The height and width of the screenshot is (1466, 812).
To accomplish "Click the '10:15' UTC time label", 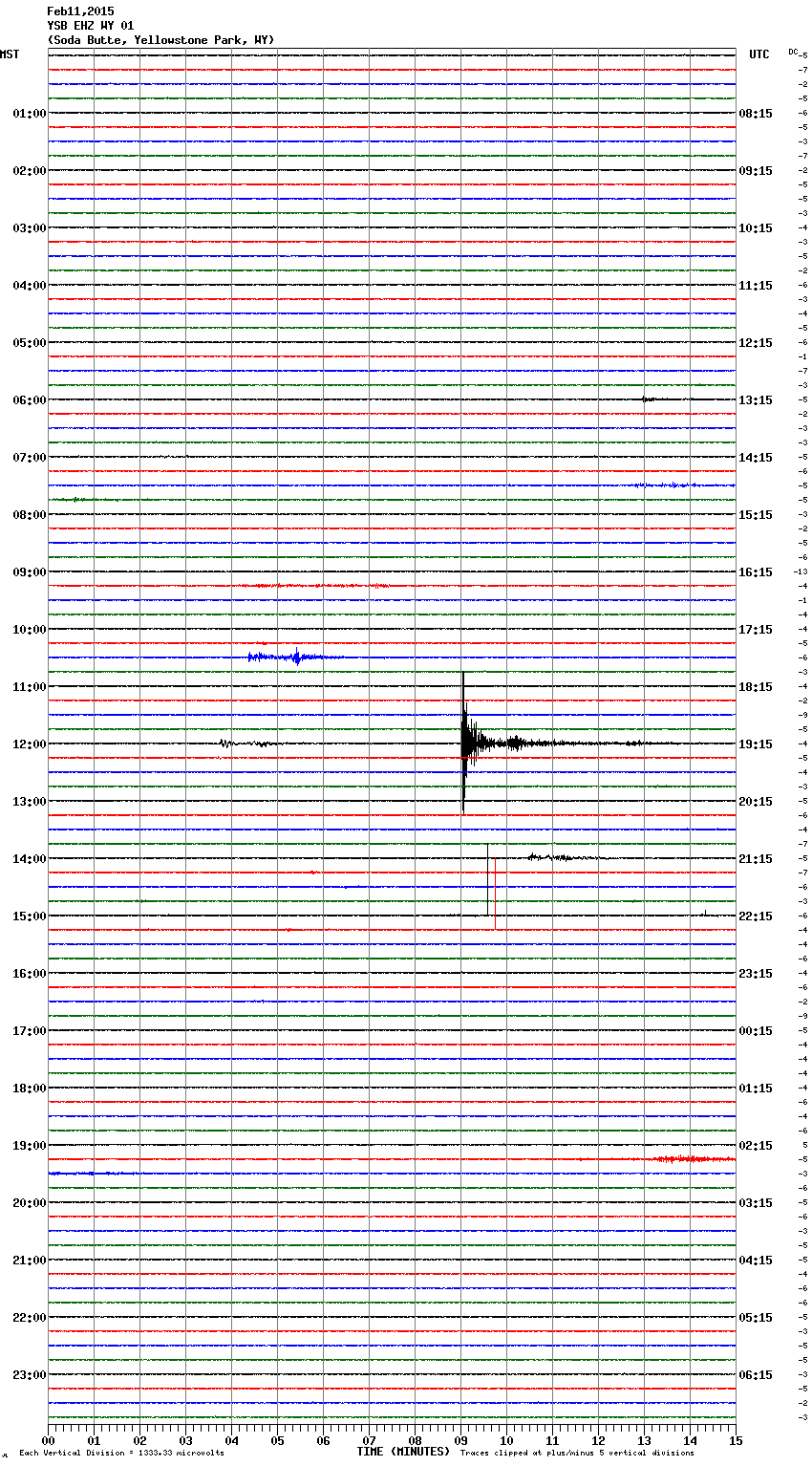I will [x=756, y=228].
